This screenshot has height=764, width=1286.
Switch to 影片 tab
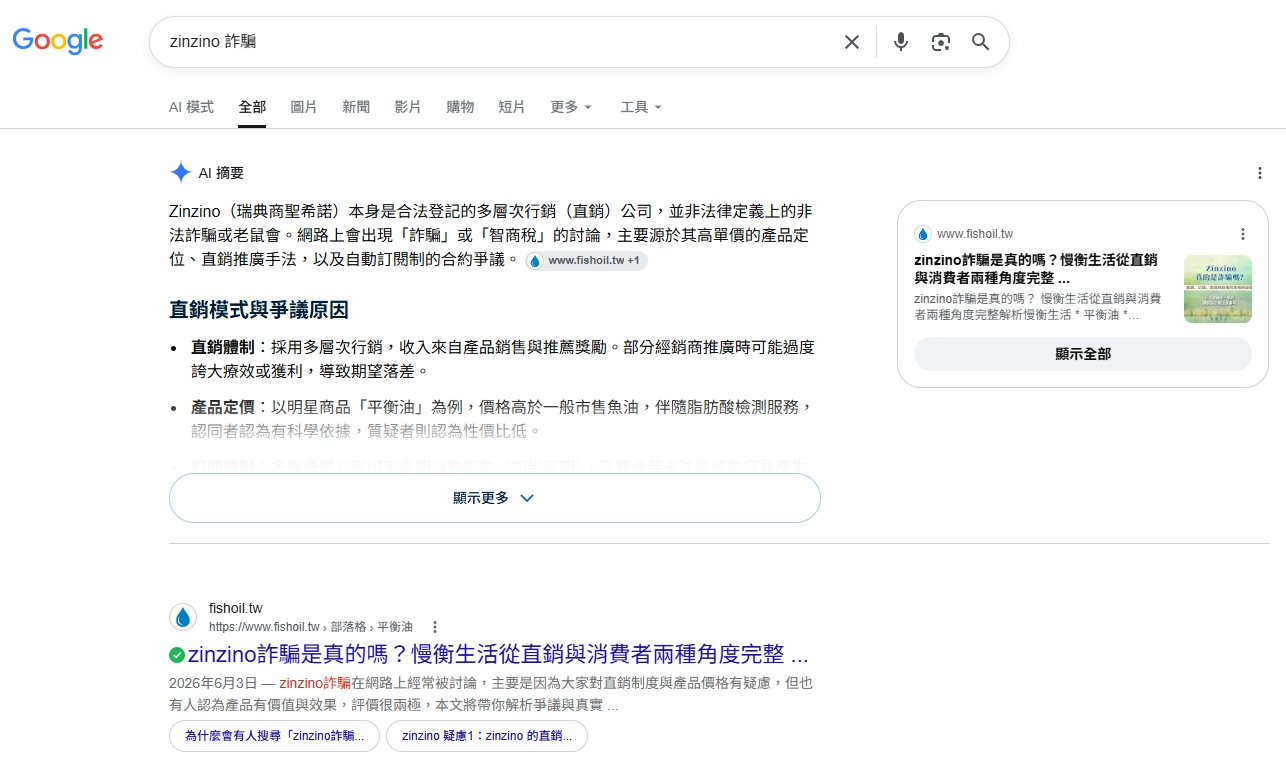pos(408,107)
